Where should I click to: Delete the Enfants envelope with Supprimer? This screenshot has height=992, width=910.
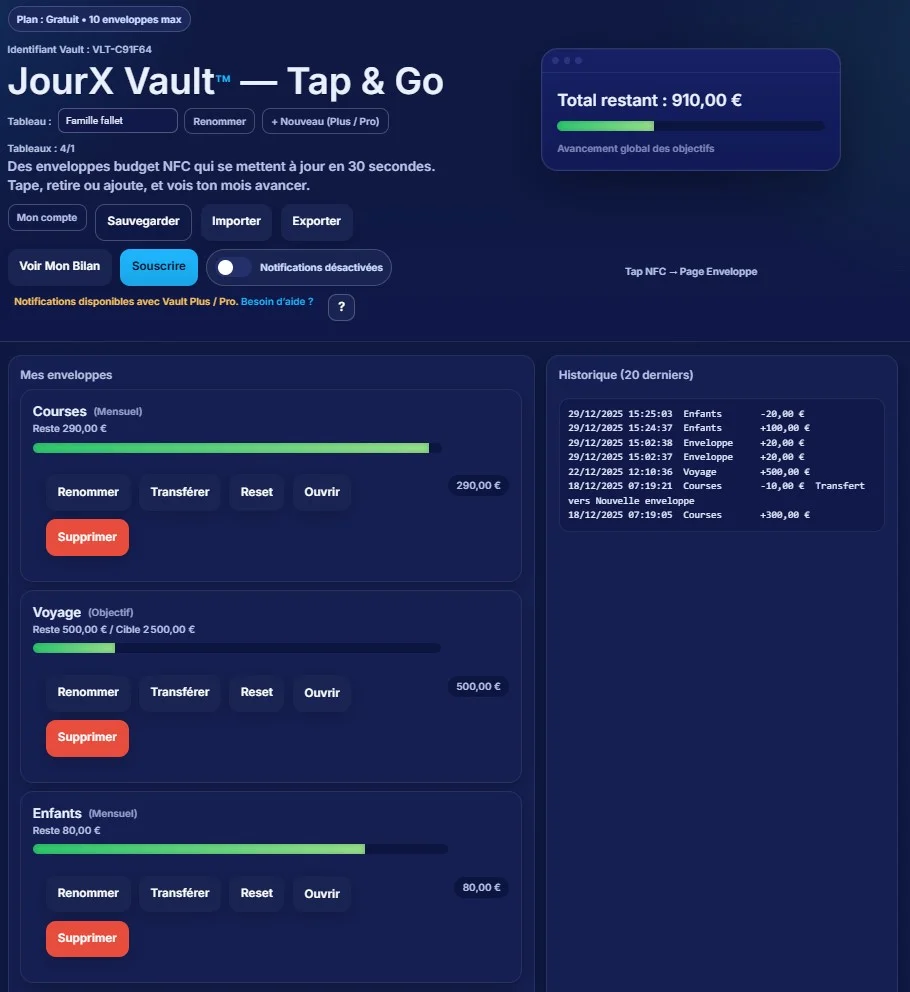click(x=87, y=938)
